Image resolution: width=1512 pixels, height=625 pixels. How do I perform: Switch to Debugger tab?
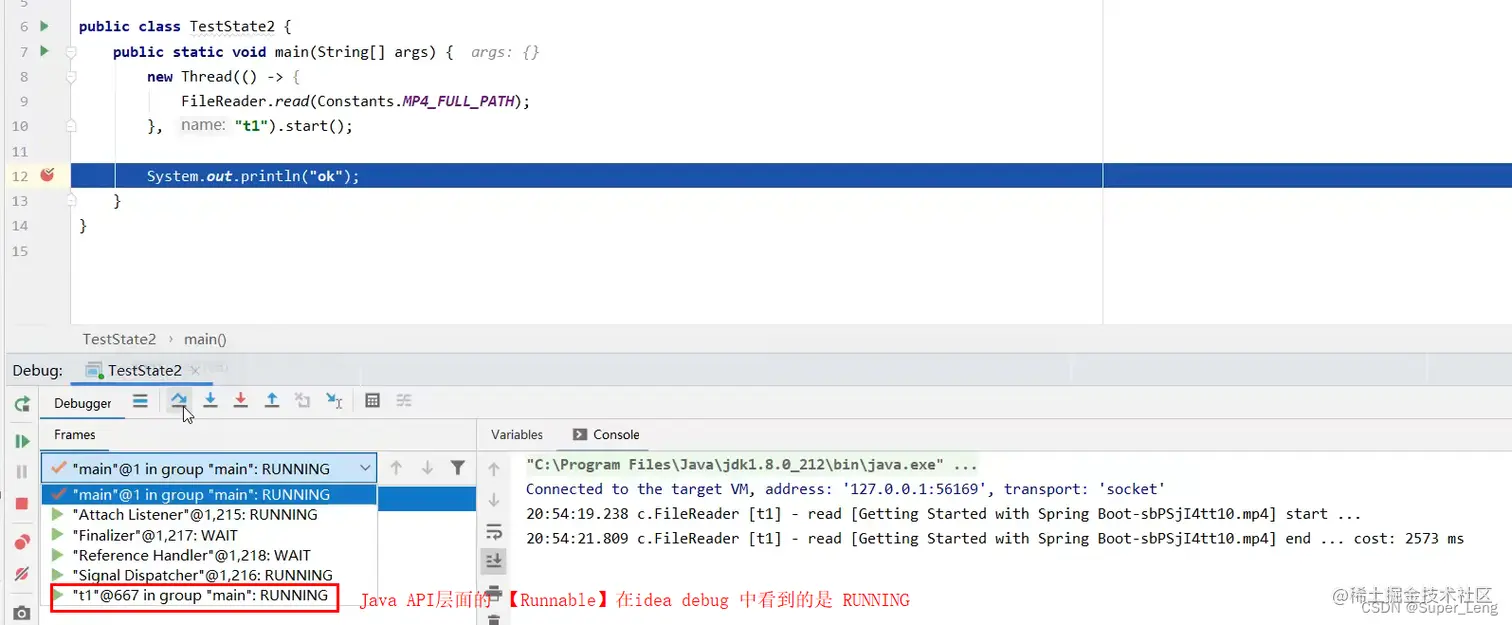pos(83,403)
